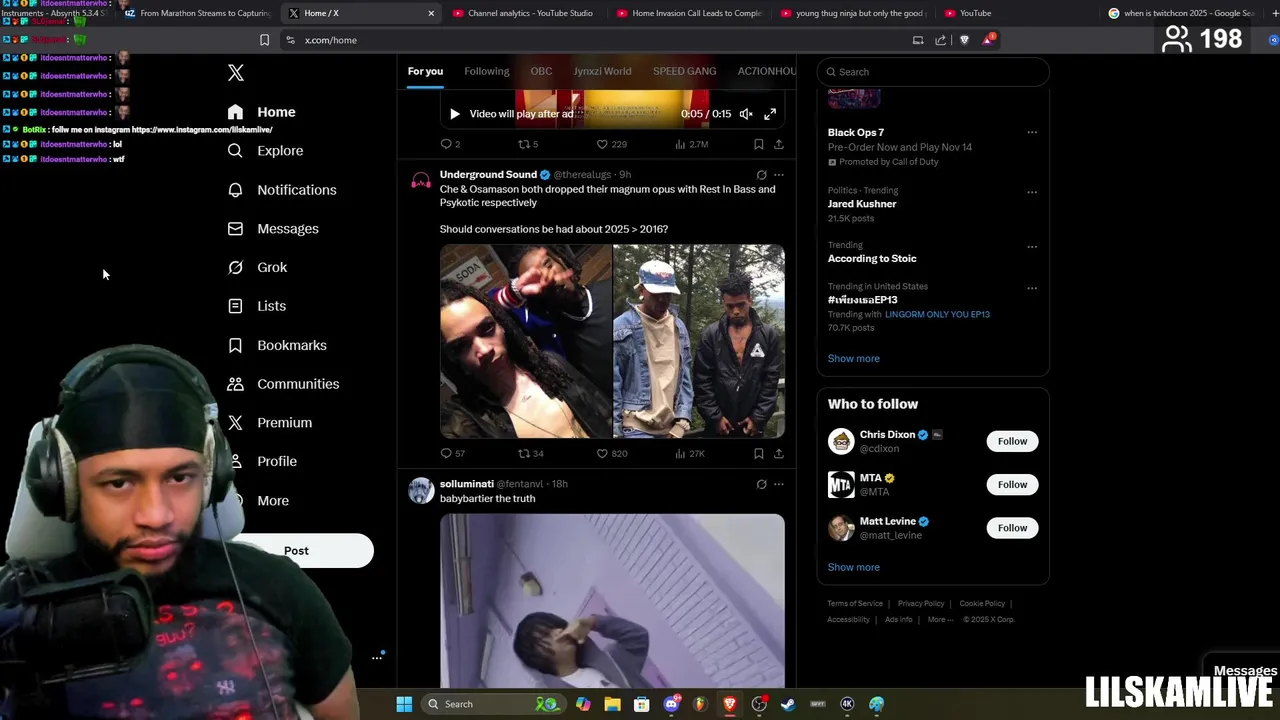Open Bookmarks from the sidebar
The width and height of the screenshot is (1280, 720).
[x=277, y=345]
